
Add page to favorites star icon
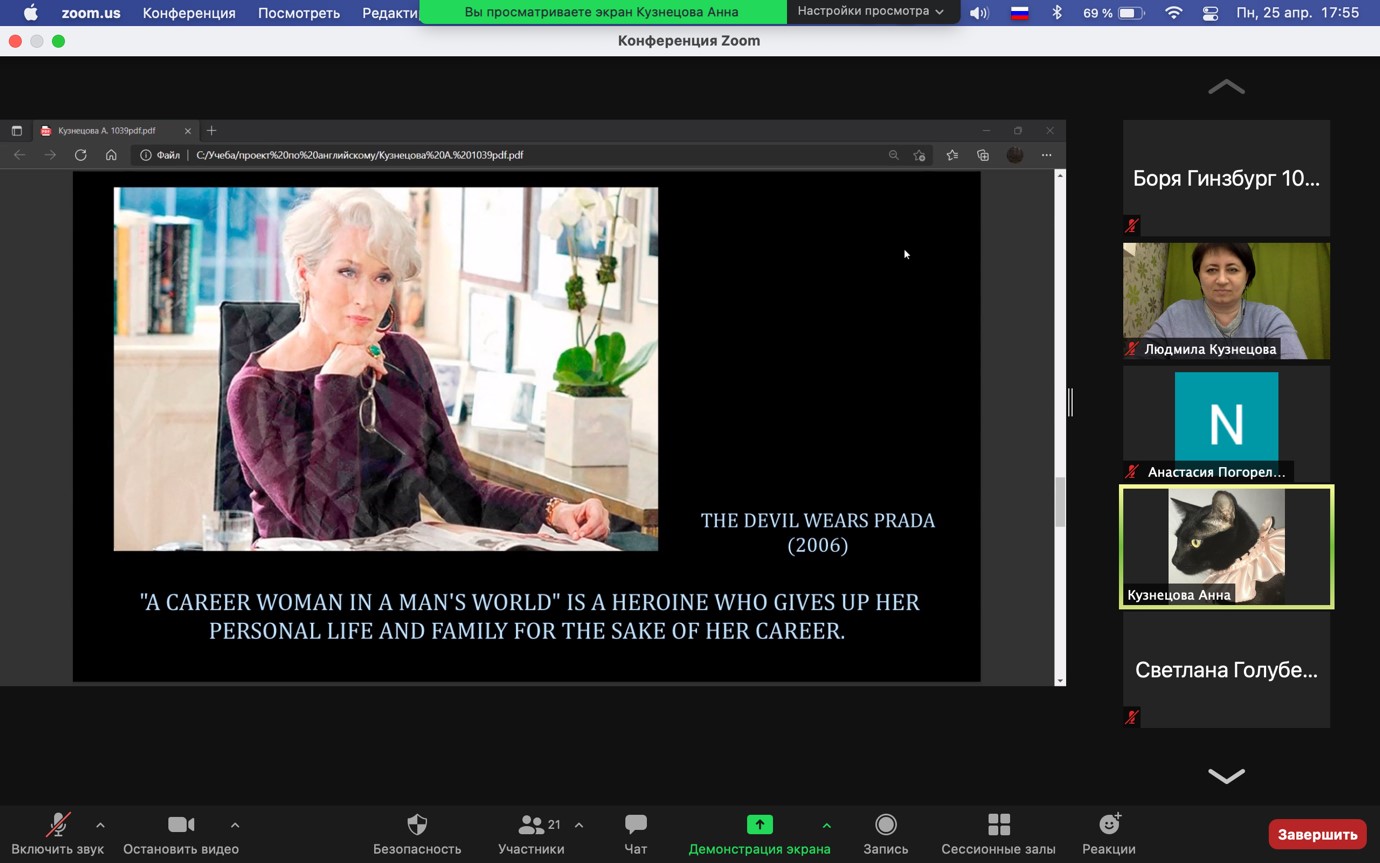coord(920,155)
